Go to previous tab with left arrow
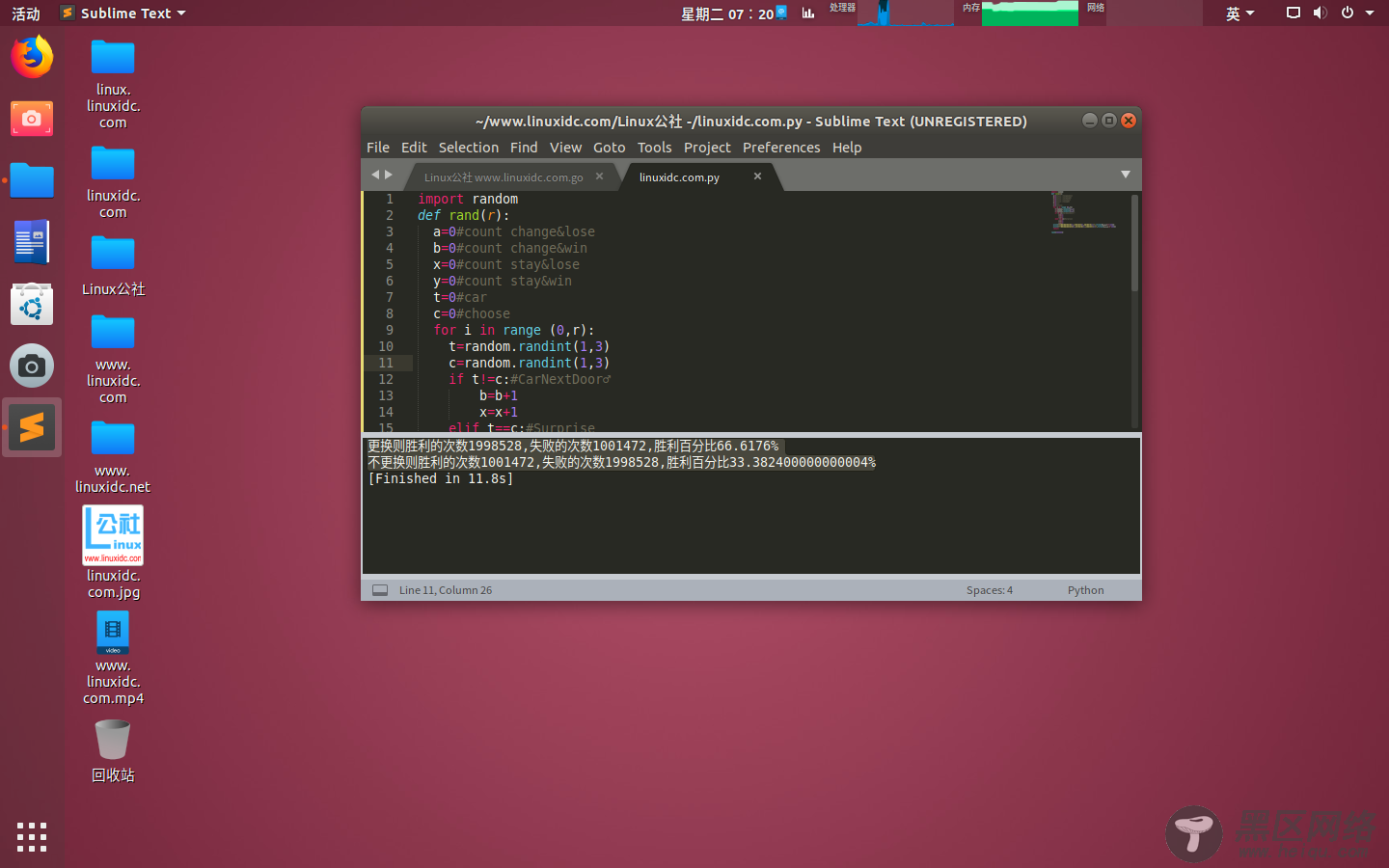 [x=375, y=175]
